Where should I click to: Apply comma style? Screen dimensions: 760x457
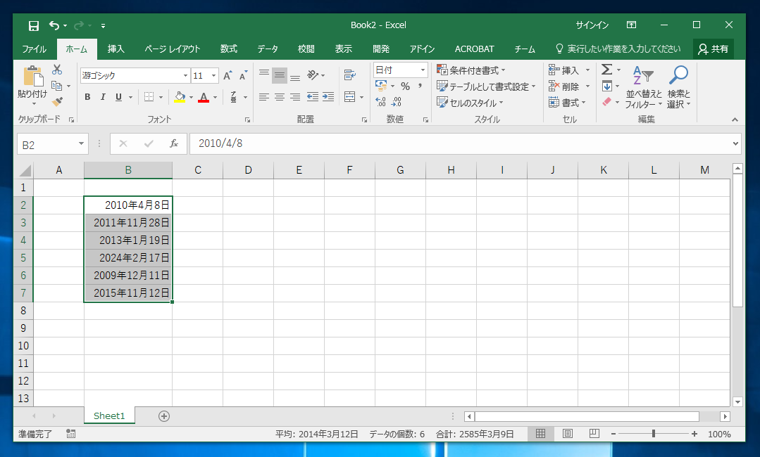coord(420,86)
